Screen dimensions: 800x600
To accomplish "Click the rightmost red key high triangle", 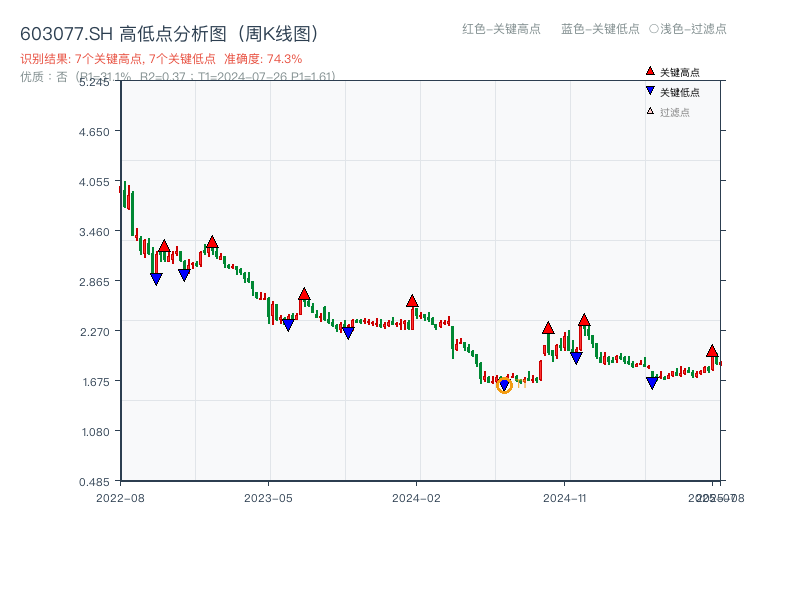I will 712,351.
